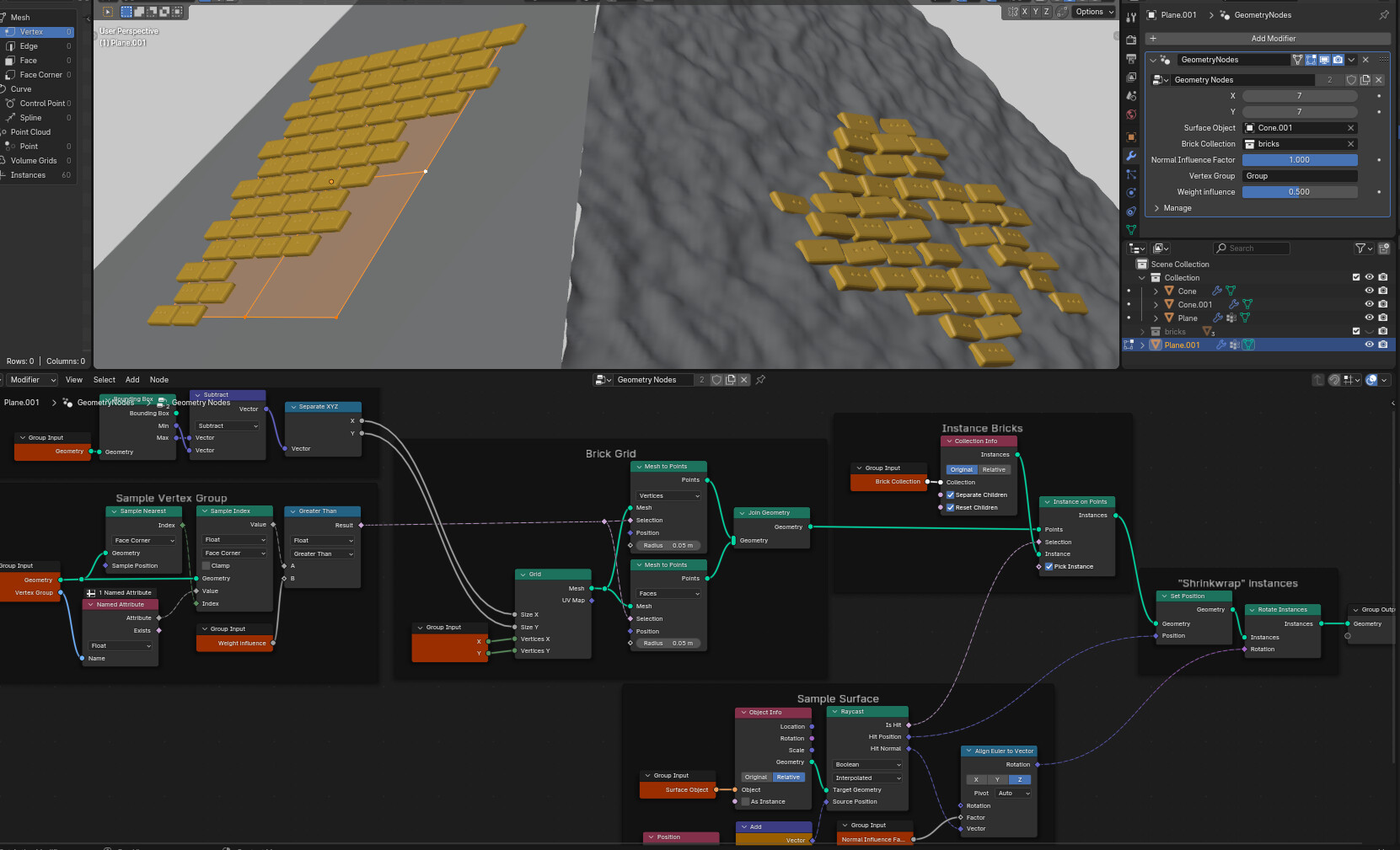The image size is (1400, 850).
Task: Open the Render properties tab
Action: pos(1131,40)
